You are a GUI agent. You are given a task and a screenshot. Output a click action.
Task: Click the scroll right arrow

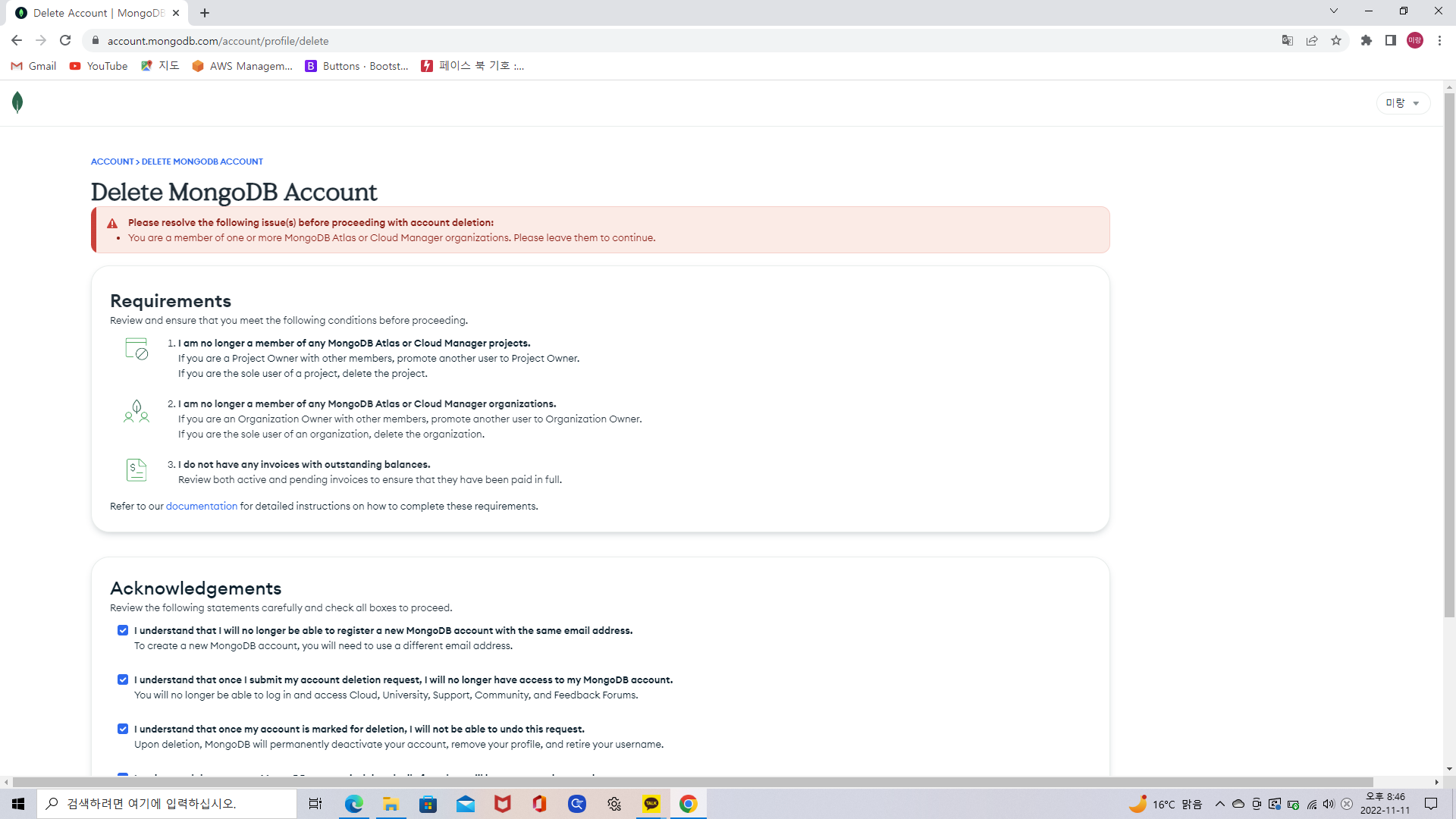(1436, 782)
